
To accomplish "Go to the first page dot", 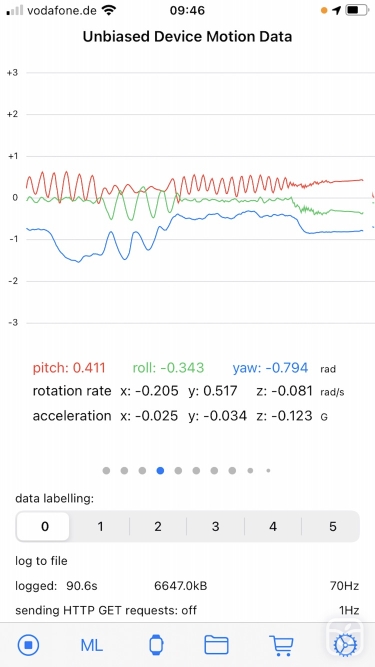I will click(106, 470).
